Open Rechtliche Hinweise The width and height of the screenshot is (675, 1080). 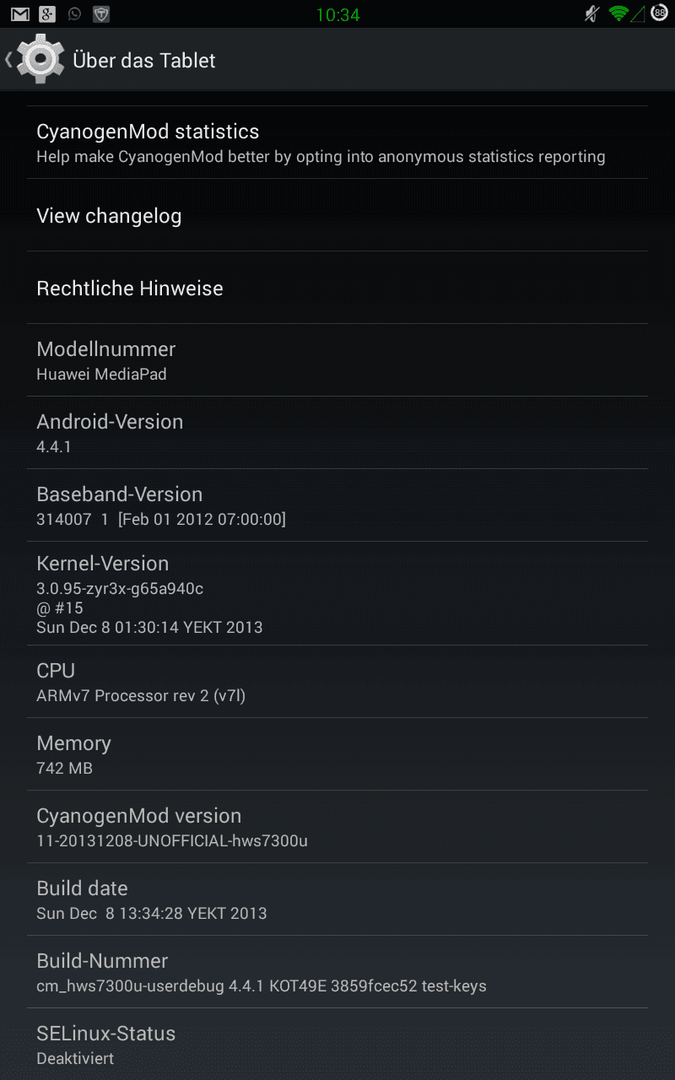click(338, 287)
